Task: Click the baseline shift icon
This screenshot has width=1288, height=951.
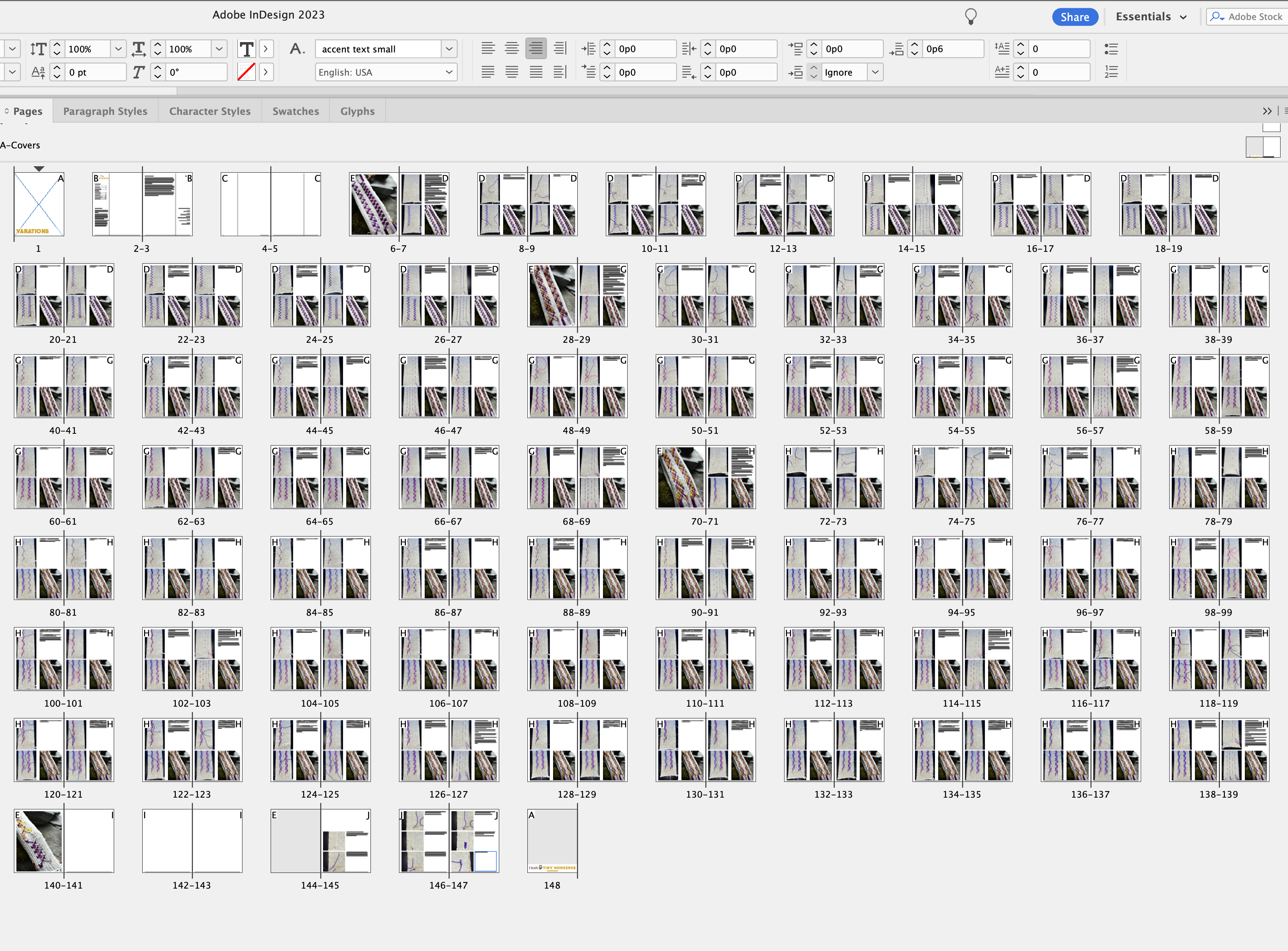Action: (x=38, y=72)
